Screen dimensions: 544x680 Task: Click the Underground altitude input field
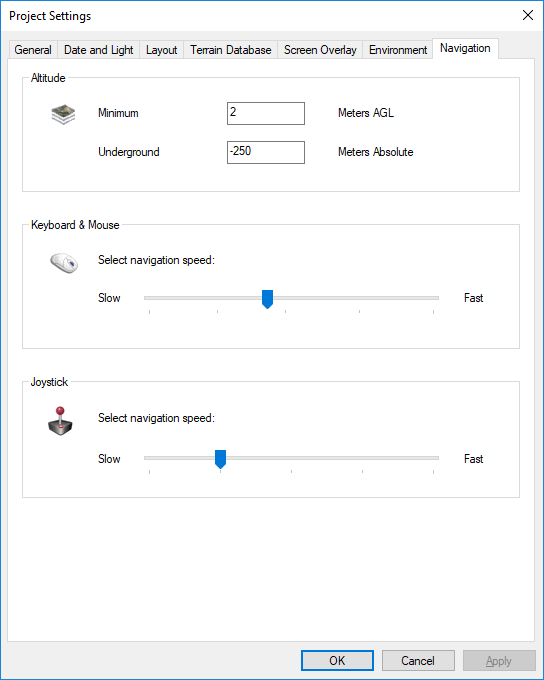[x=266, y=152]
